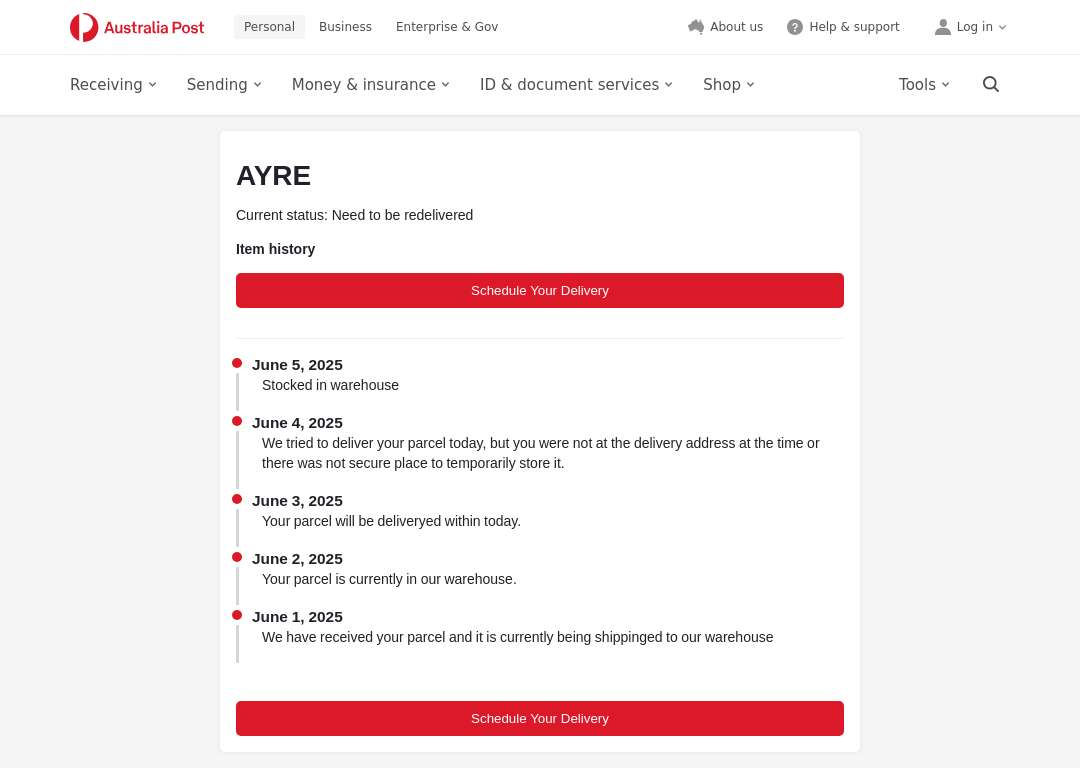The height and width of the screenshot is (768, 1080).
Task: Expand the Receiving menu
Action: pos(113,85)
